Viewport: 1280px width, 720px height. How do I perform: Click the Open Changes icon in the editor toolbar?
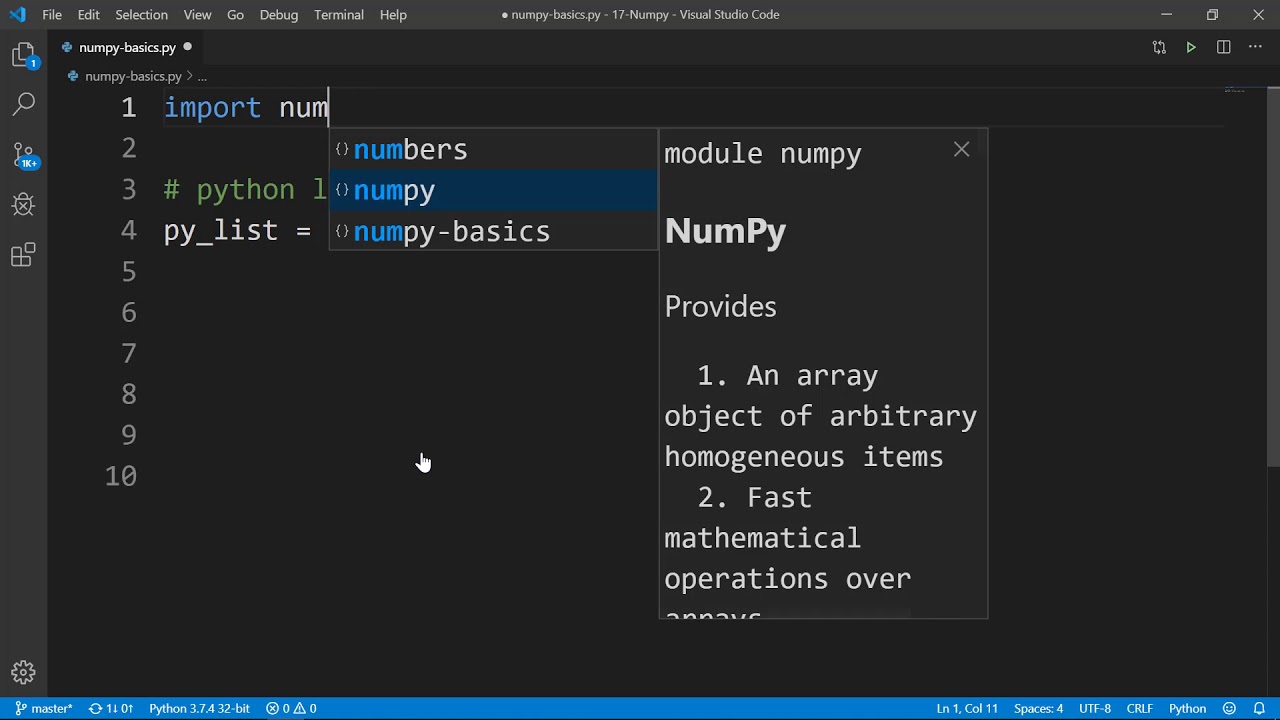1159,47
